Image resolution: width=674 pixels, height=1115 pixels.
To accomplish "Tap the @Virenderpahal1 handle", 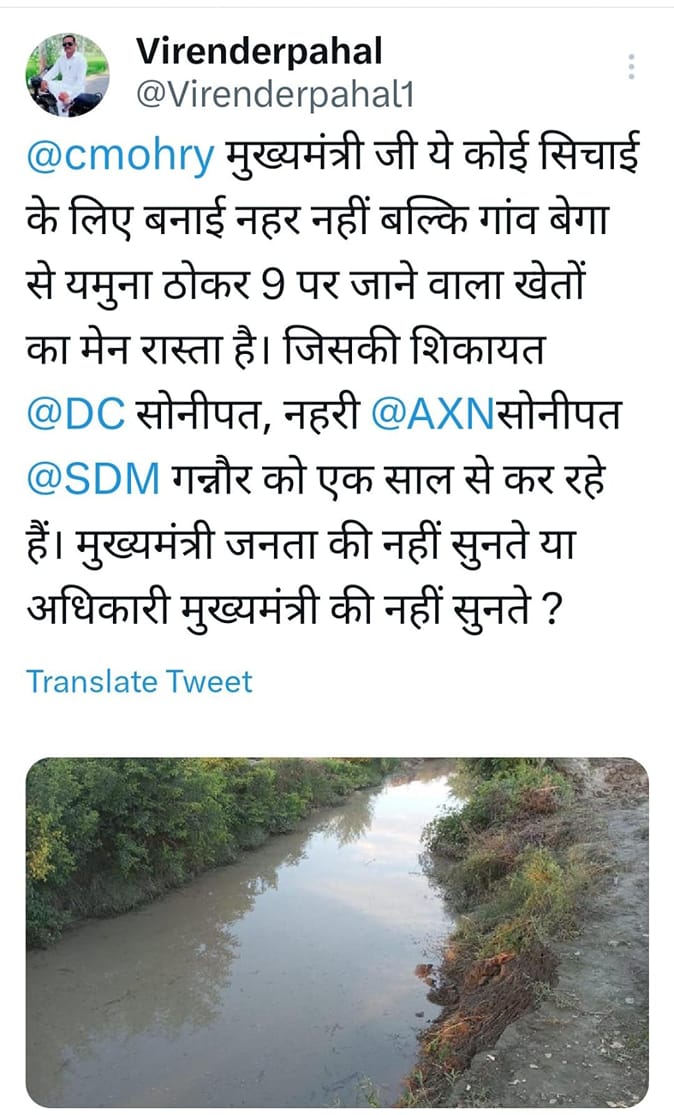I will tap(274, 95).
